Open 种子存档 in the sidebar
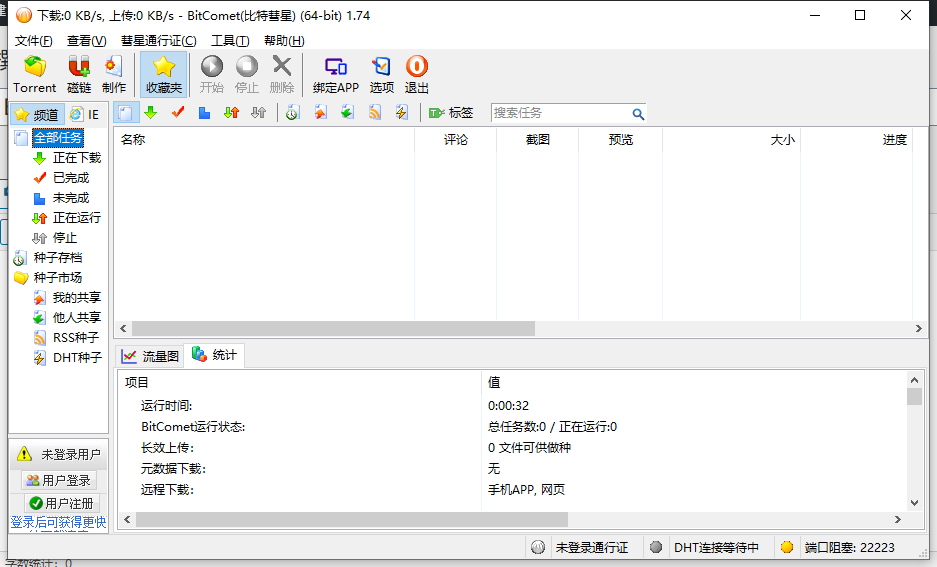 [x=57, y=258]
